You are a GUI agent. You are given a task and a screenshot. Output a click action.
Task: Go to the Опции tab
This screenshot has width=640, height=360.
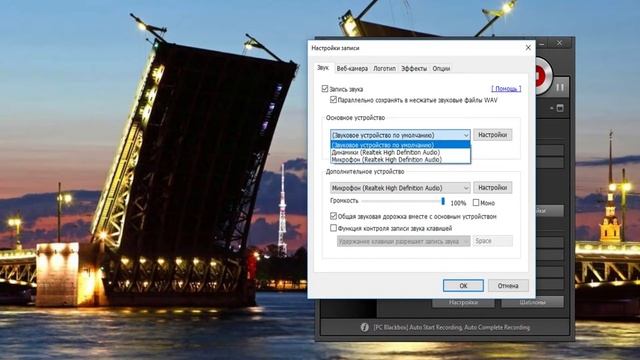(441, 69)
